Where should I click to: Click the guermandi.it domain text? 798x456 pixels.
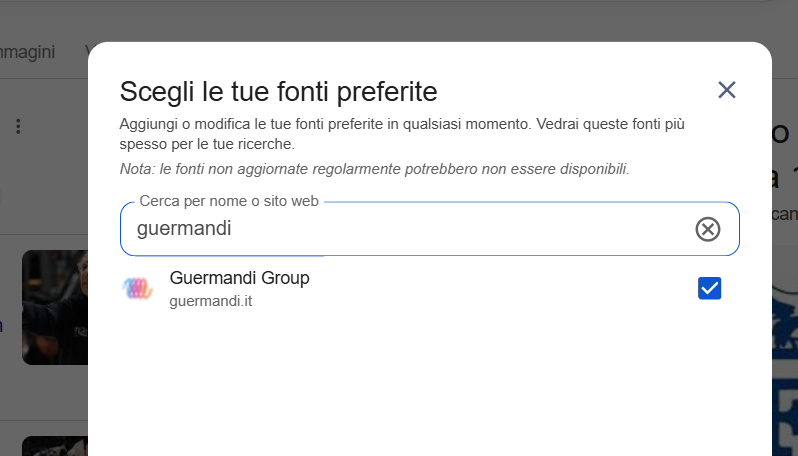pos(211,301)
